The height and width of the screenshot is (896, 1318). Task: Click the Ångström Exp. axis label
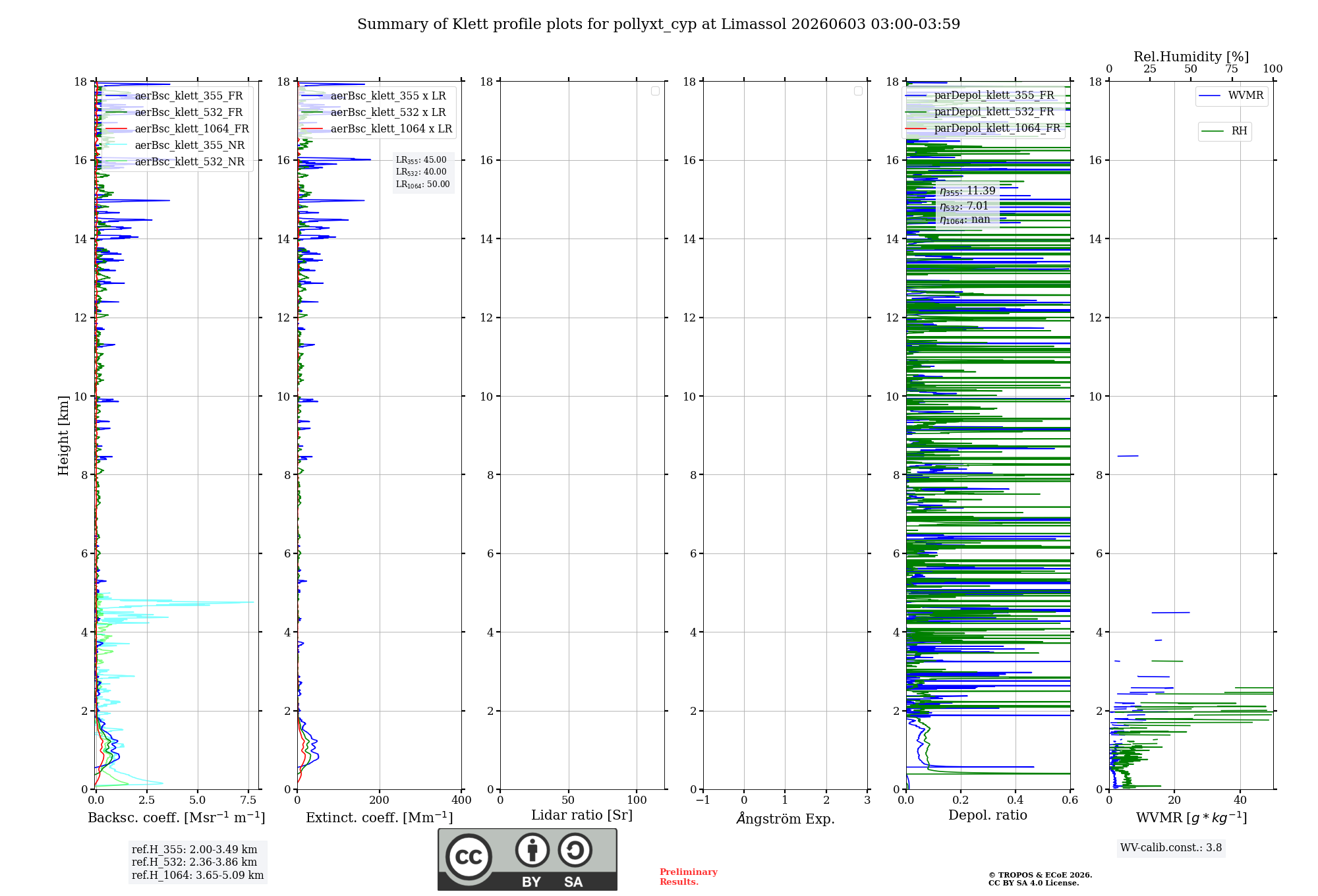point(786,818)
